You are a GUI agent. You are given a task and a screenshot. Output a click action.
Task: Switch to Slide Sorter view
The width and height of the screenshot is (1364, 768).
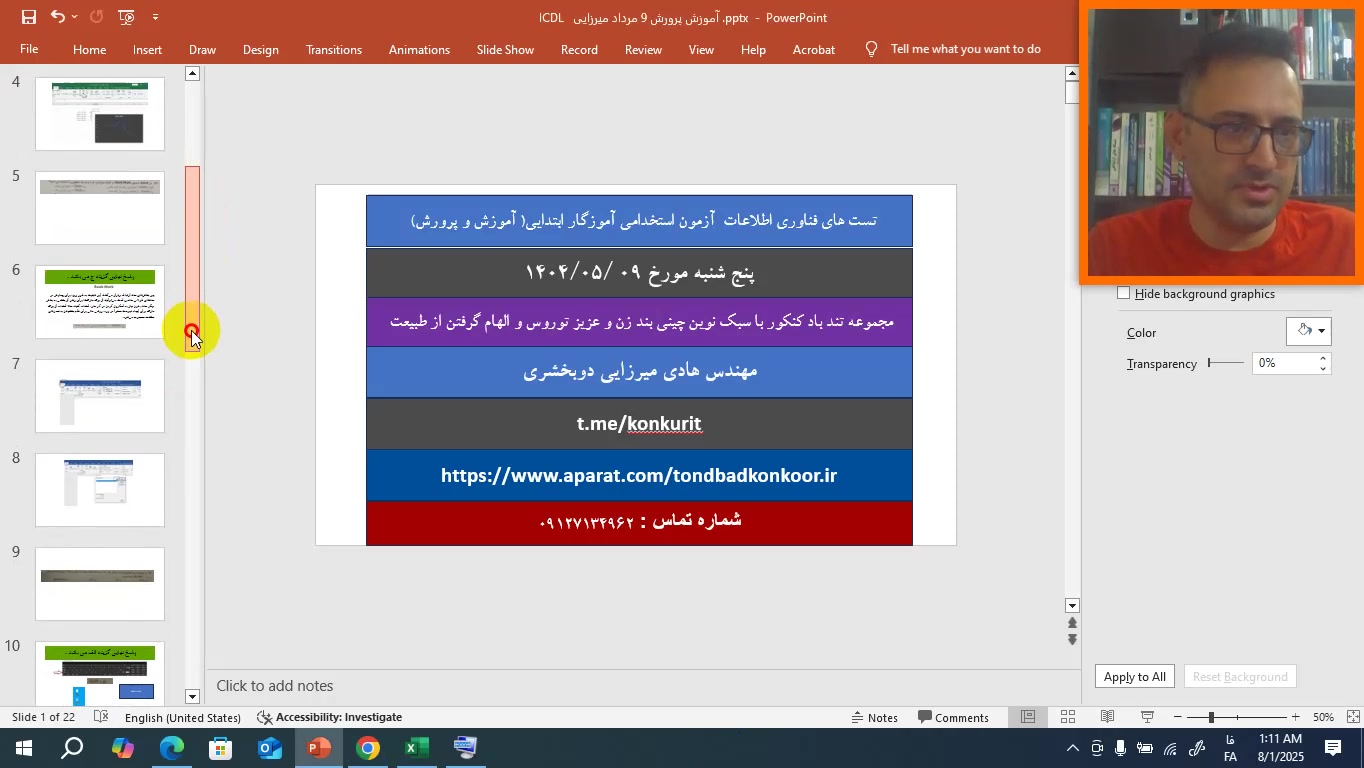(x=1068, y=717)
